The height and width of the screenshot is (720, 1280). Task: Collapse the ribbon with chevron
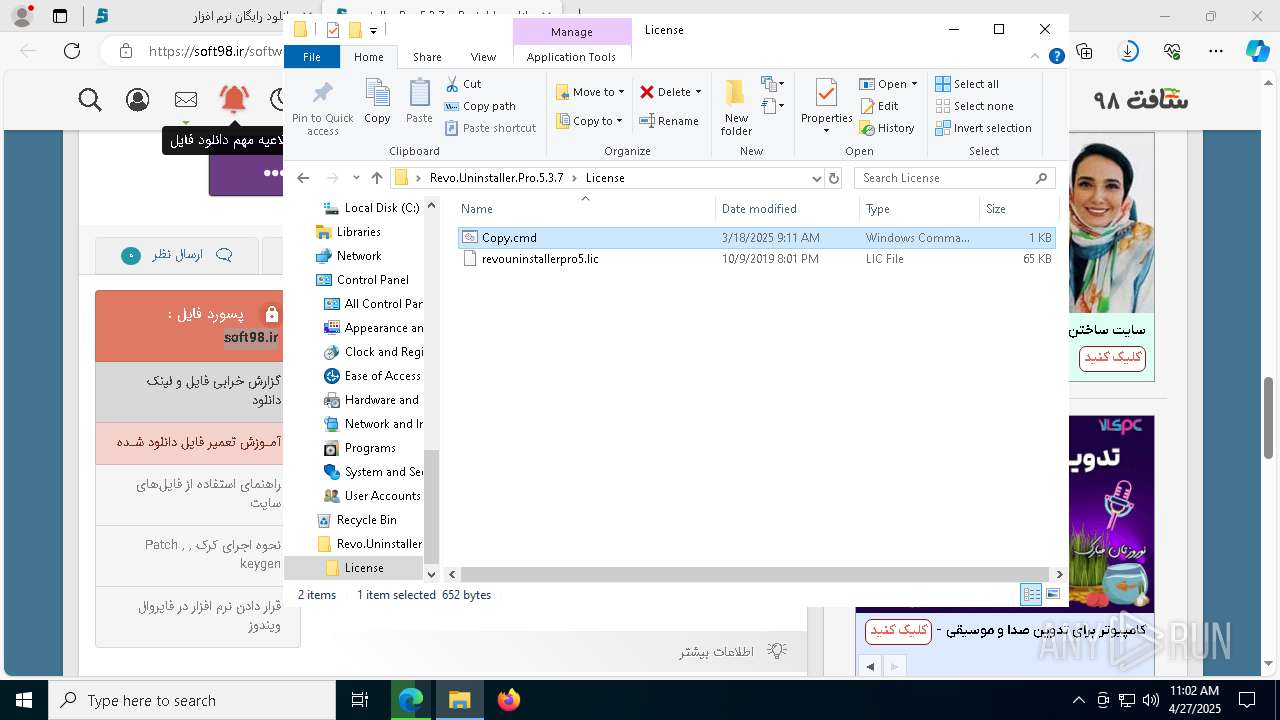pos(1035,57)
